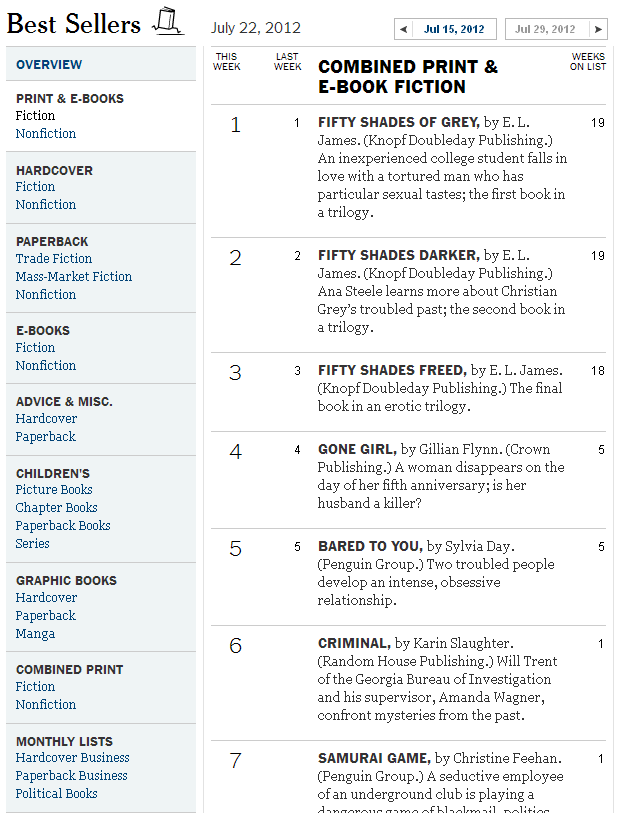Click the Best Sellers page title
This screenshot has height=813, width=618.
[x=73, y=23]
